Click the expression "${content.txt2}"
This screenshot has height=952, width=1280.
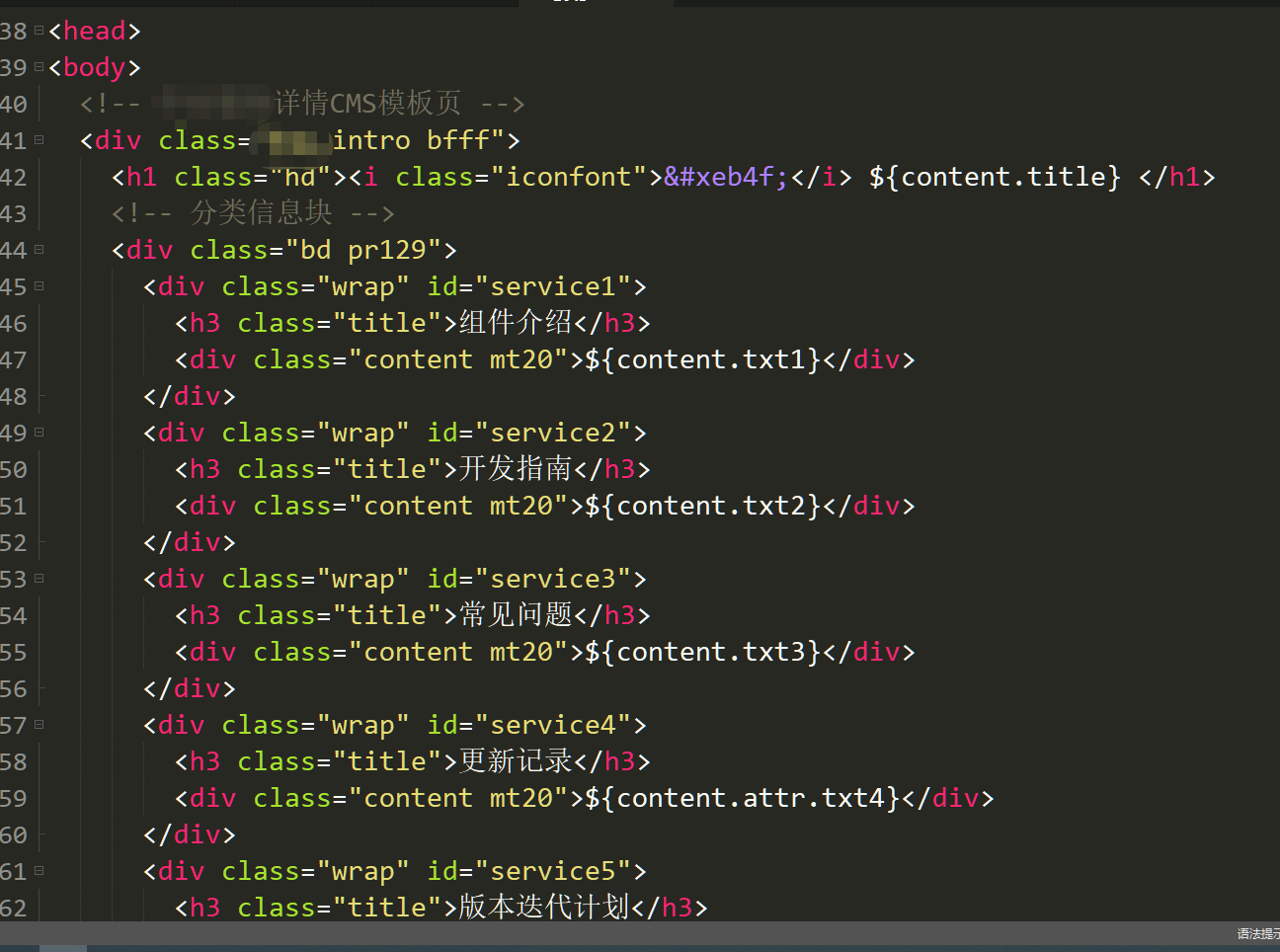703,506
